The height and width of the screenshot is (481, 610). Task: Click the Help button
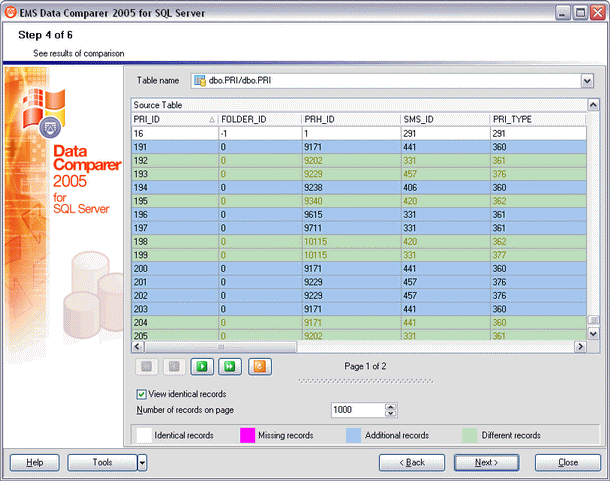tap(35, 463)
